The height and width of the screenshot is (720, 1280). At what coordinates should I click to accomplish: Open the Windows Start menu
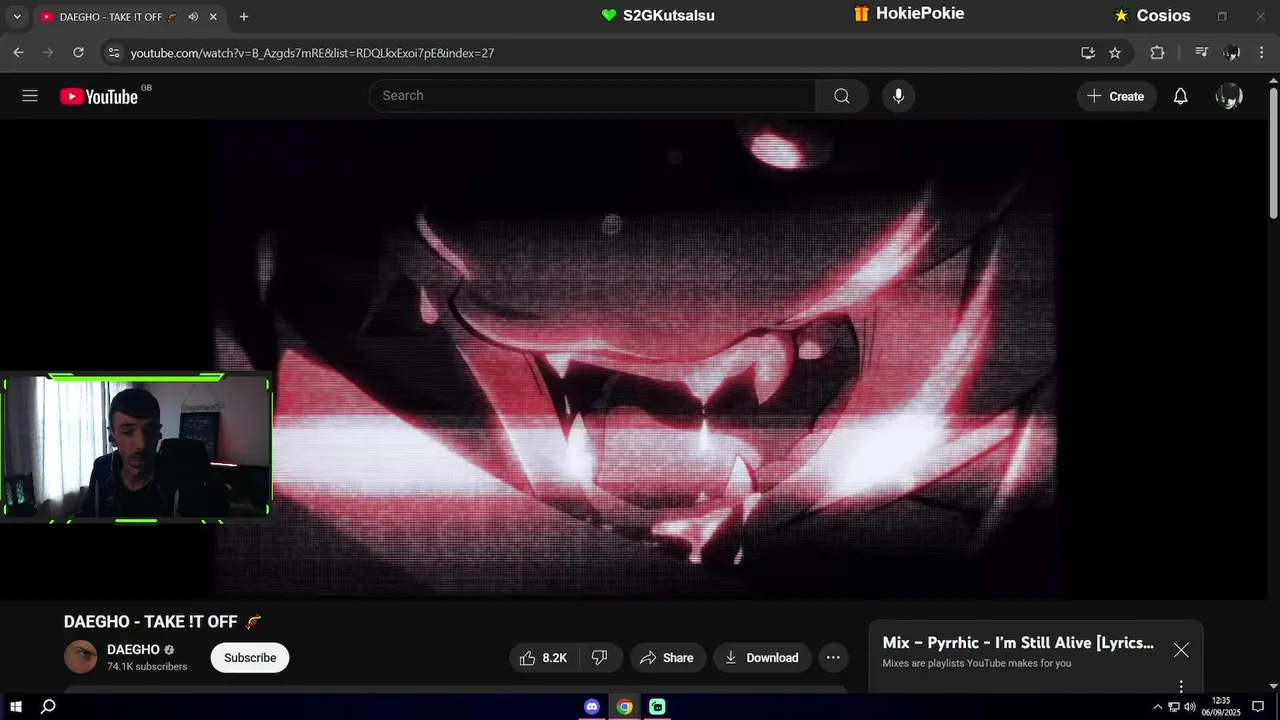[x=16, y=707]
